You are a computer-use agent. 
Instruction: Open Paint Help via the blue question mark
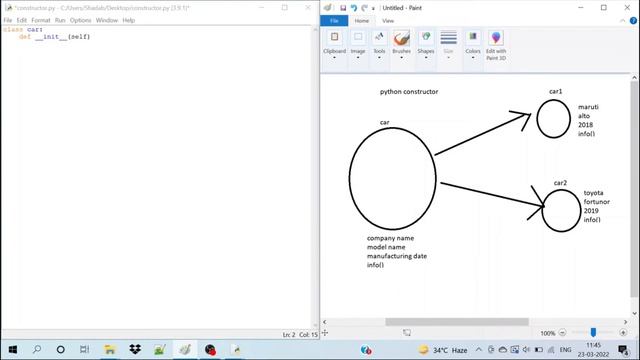(633, 21)
